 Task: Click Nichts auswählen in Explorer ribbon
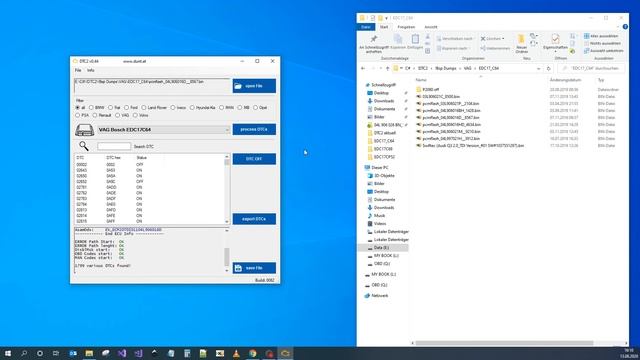602,43
